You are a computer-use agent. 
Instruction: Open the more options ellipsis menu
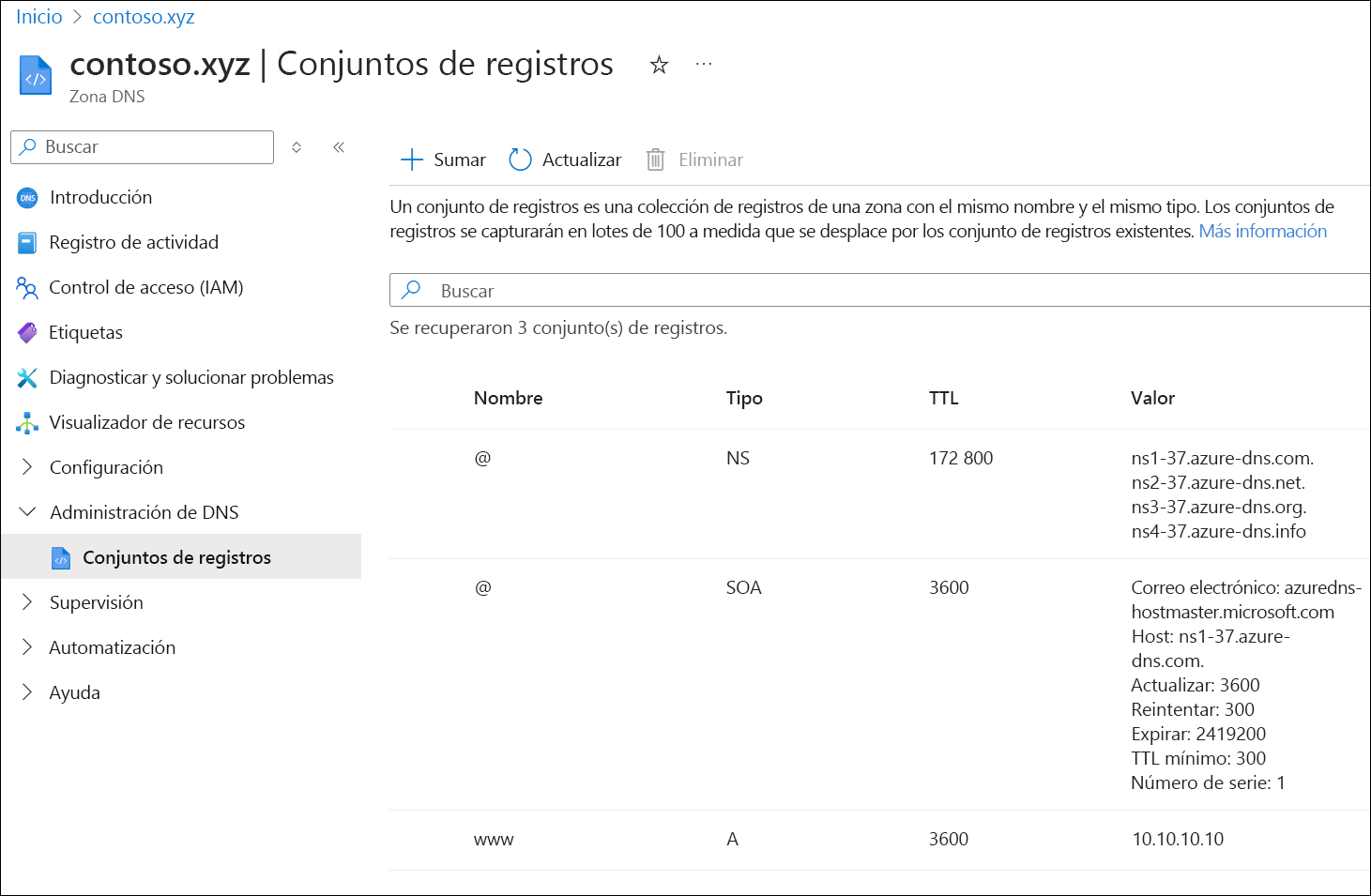pyautogui.click(x=704, y=65)
